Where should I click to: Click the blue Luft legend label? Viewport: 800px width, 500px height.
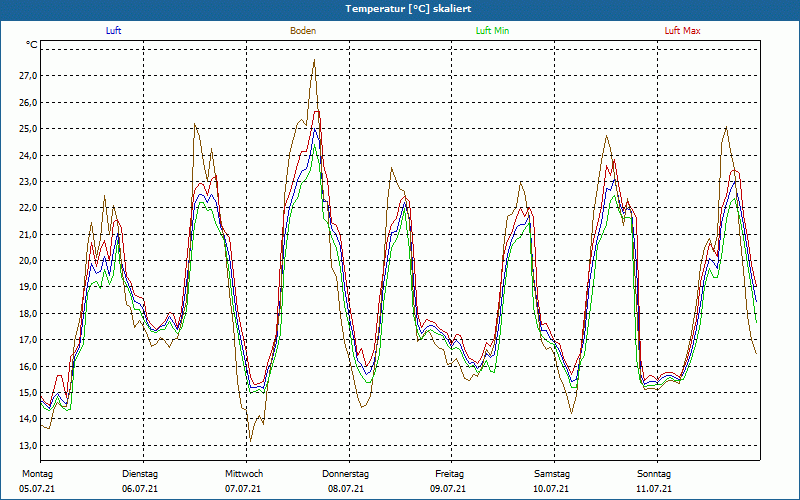tap(113, 31)
